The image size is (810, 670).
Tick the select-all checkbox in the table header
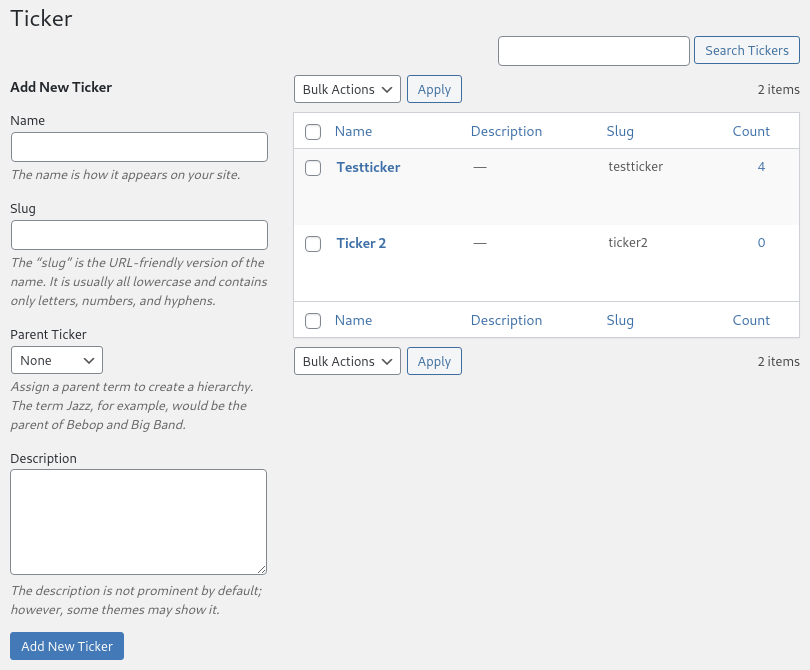click(313, 132)
